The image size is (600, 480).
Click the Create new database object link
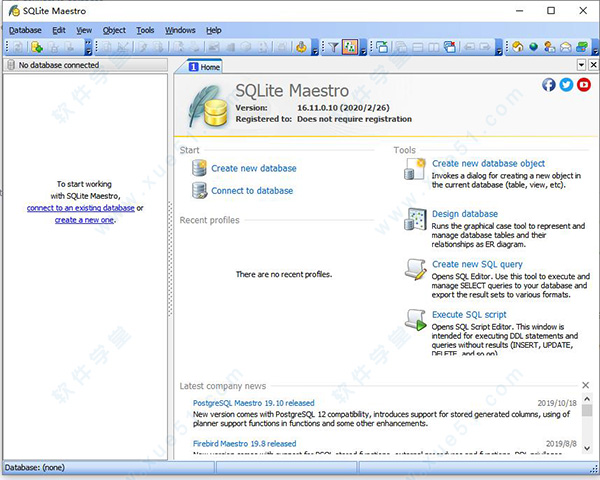488,163
